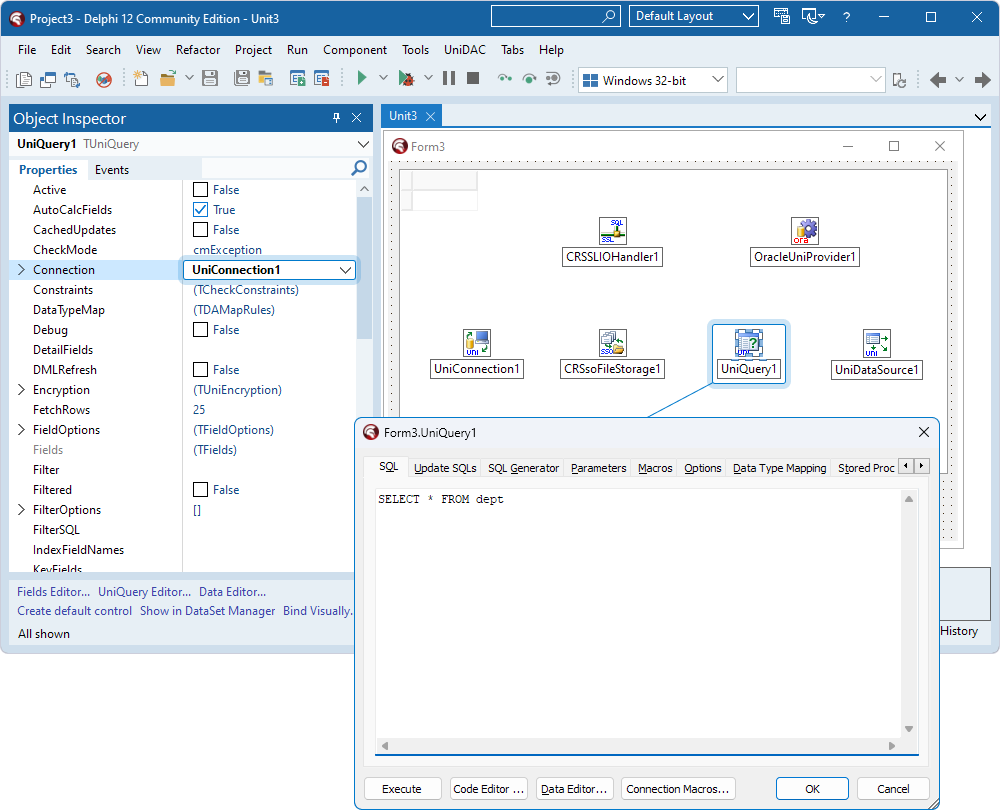Select the UniDataSource1 component

[x=876, y=343]
